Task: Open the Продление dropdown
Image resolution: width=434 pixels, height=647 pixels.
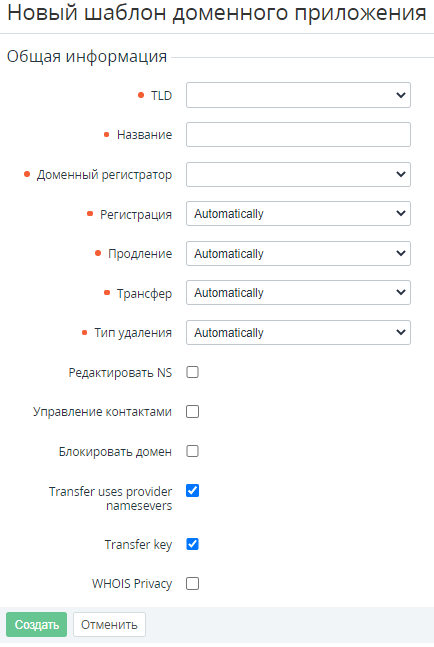Action: click(x=298, y=253)
